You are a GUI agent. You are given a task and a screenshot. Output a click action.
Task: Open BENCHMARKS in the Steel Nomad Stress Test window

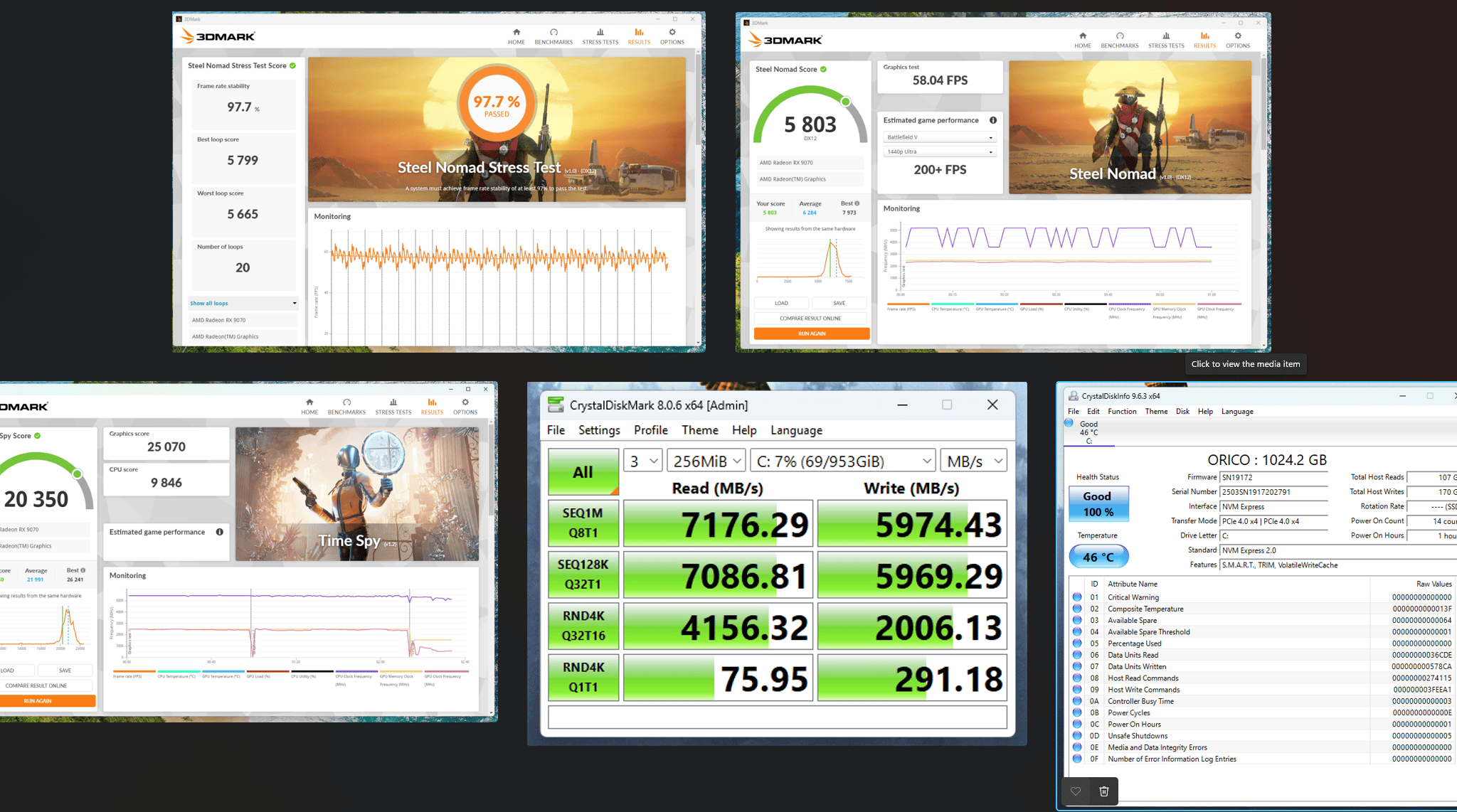pos(553,36)
